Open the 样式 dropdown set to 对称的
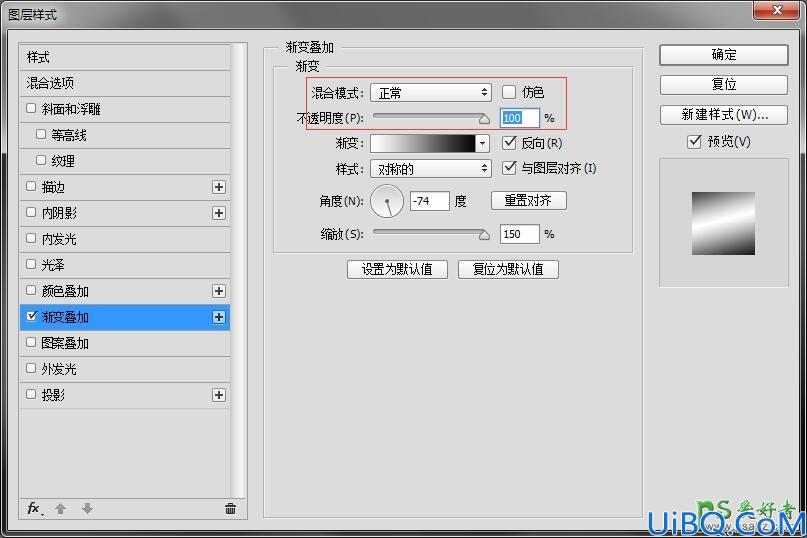 (x=431, y=168)
